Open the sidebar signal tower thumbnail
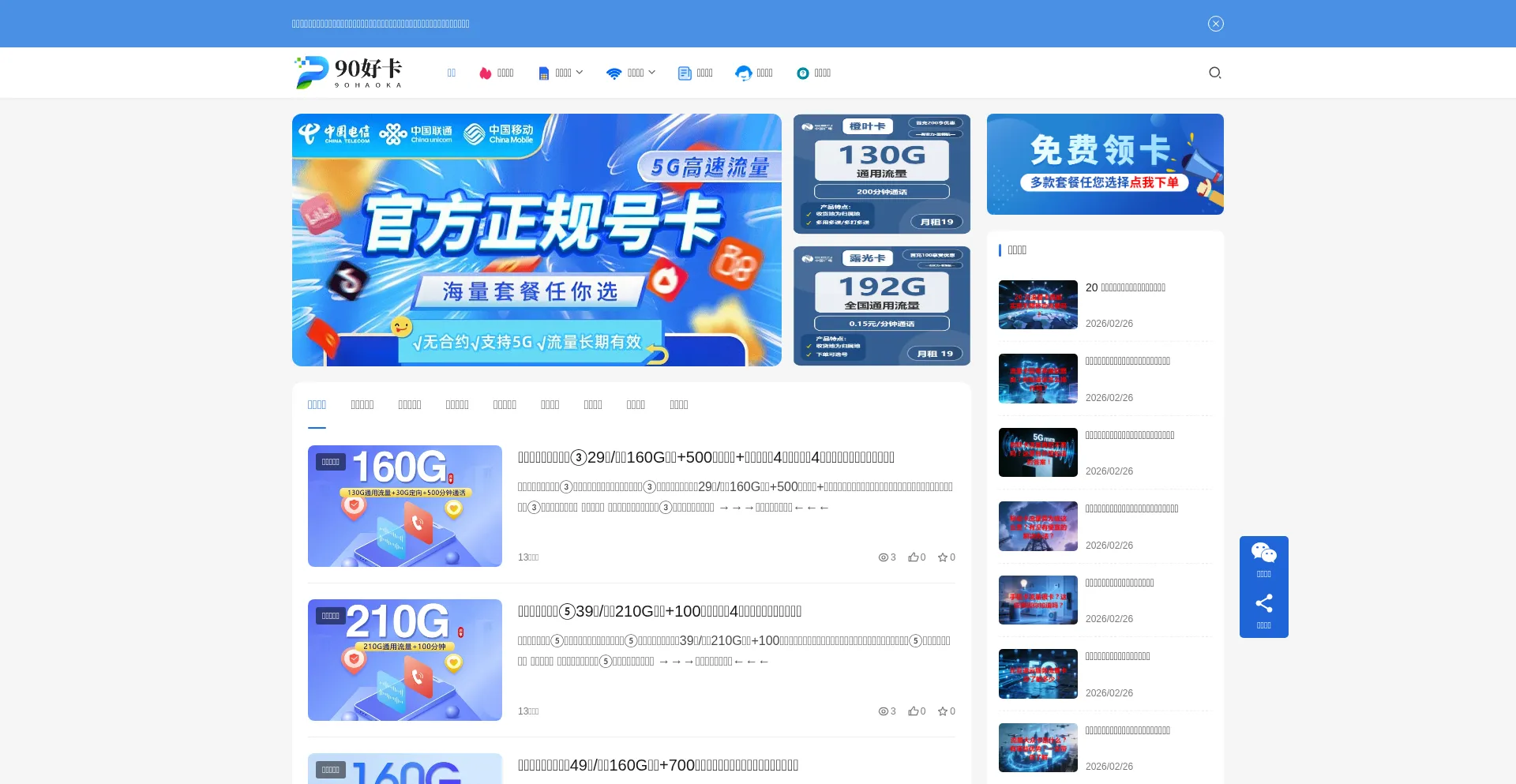1516x784 pixels. [1038, 526]
